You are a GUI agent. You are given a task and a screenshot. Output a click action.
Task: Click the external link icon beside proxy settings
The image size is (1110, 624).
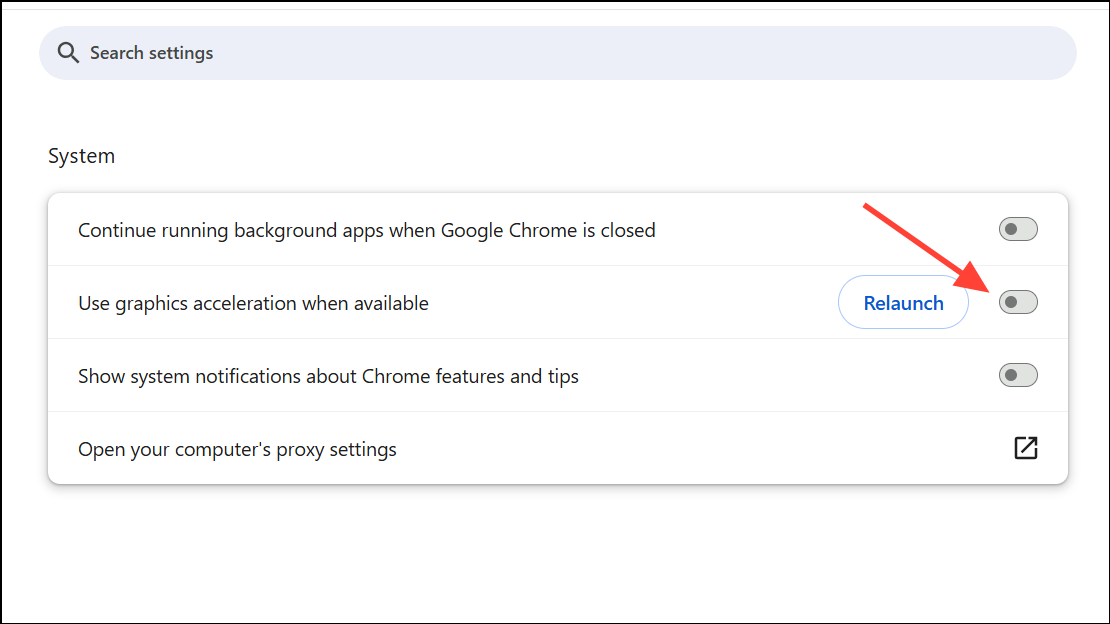[1025, 449]
